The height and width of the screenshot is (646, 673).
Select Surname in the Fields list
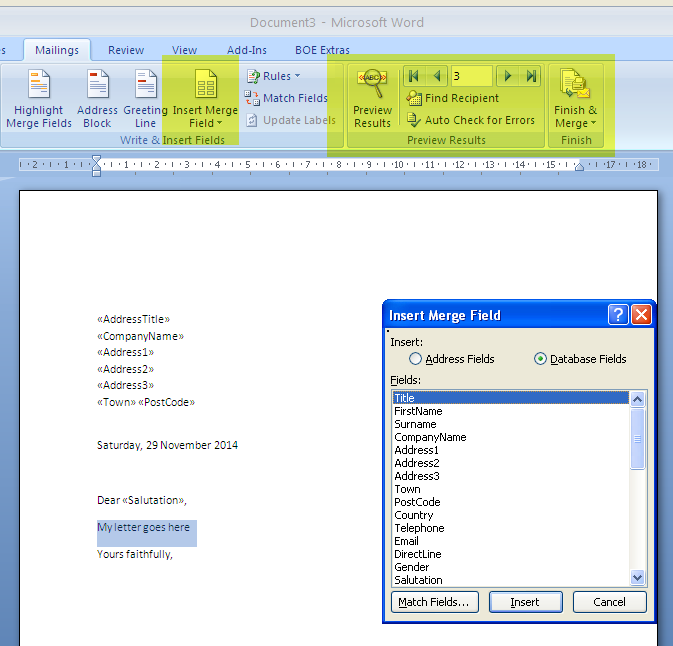click(511, 424)
